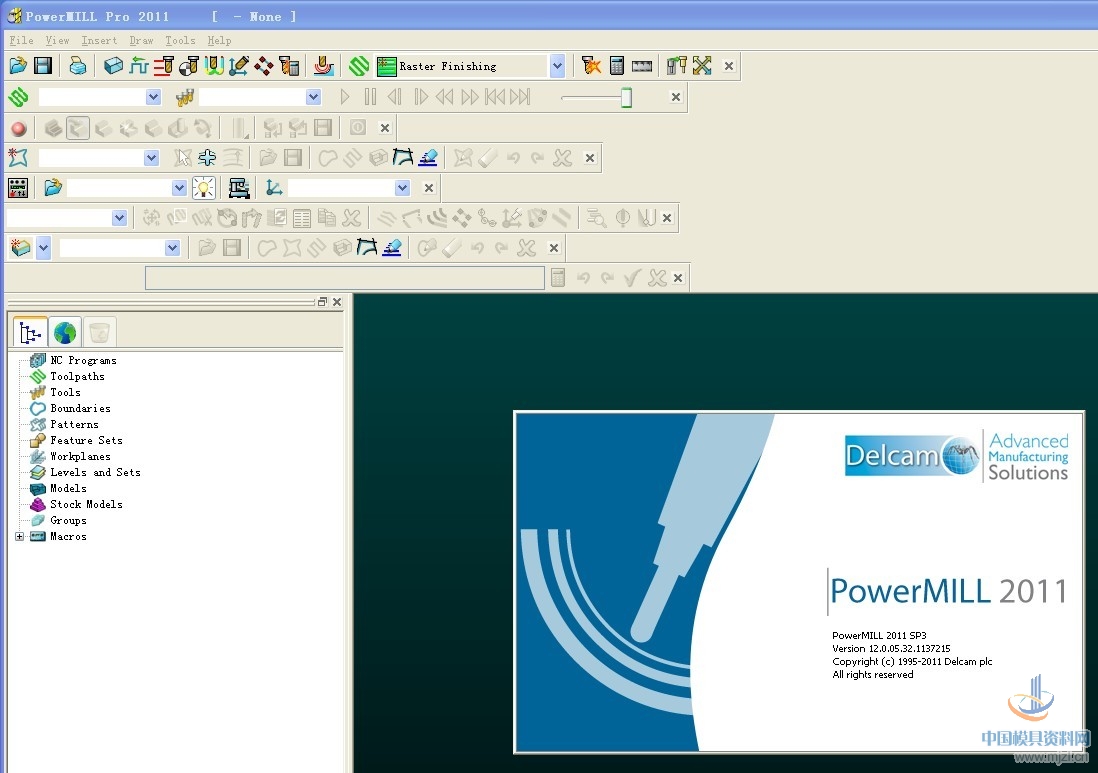Screen dimensions: 1098x773
Task: Select Toolpaths in the explorer tree
Action: [77, 377]
